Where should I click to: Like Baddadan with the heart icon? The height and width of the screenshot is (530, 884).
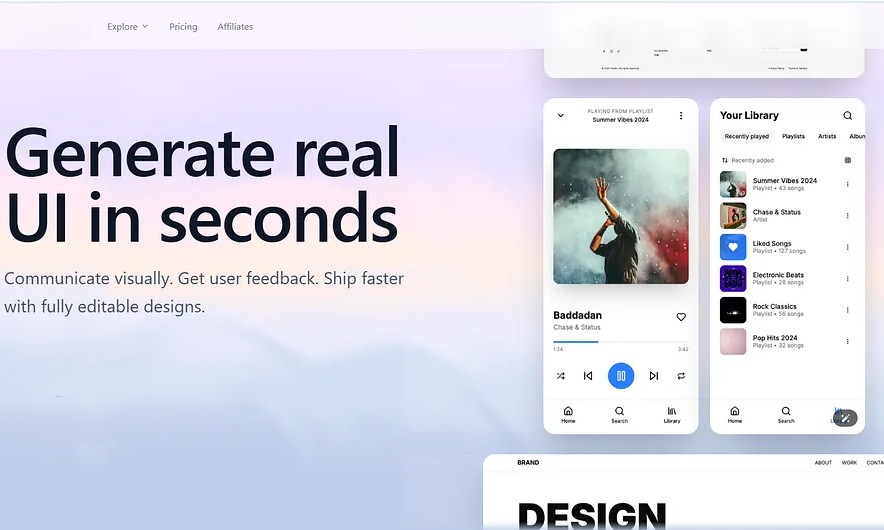[681, 317]
